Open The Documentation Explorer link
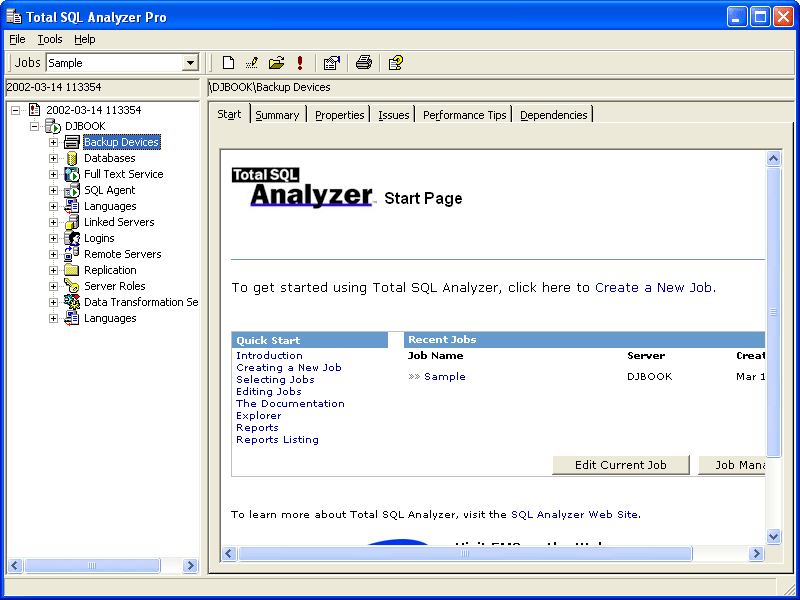Image resolution: width=800 pixels, height=600 pixels. 290,409
